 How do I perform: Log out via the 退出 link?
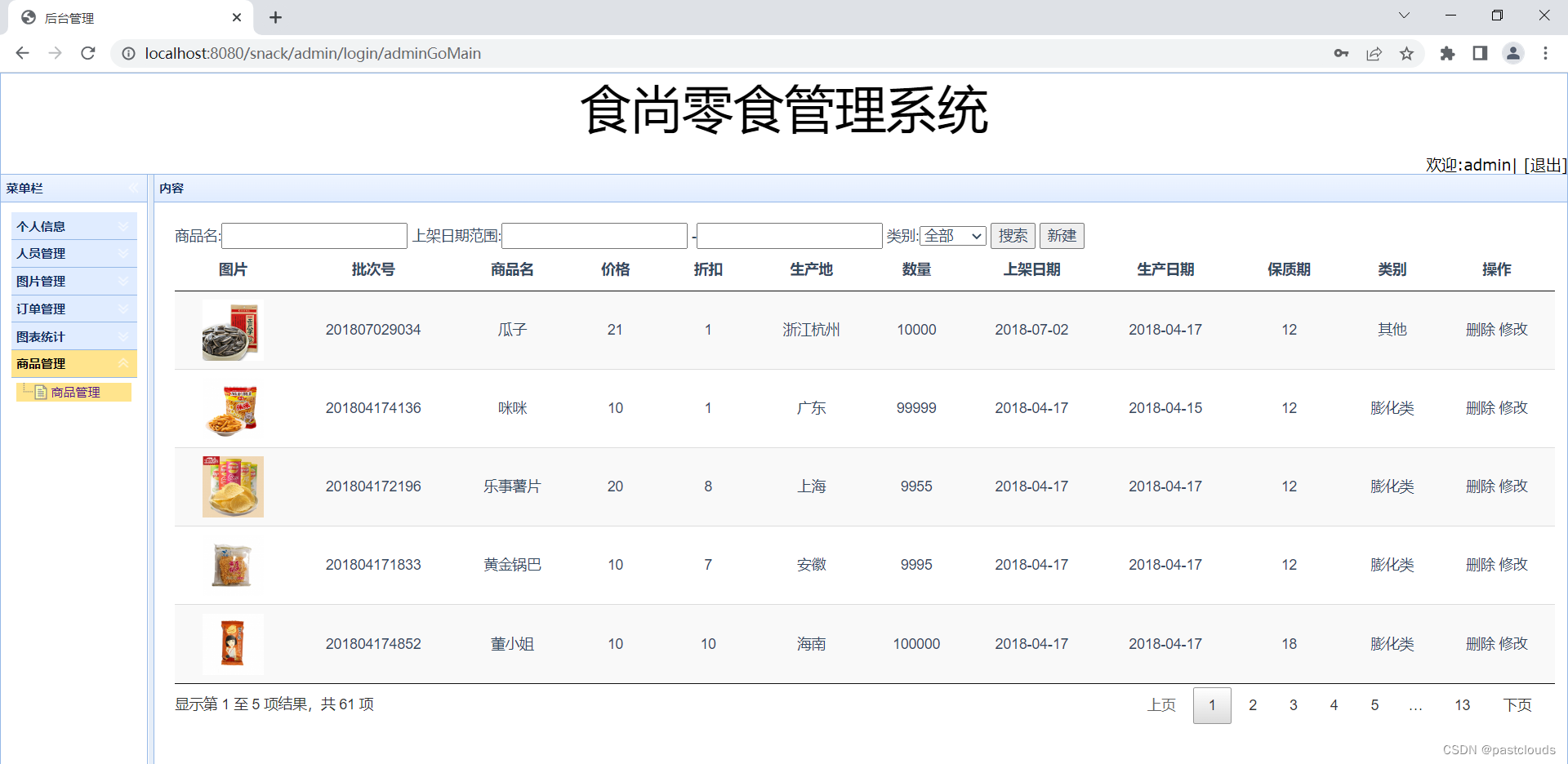[1545, 165]
